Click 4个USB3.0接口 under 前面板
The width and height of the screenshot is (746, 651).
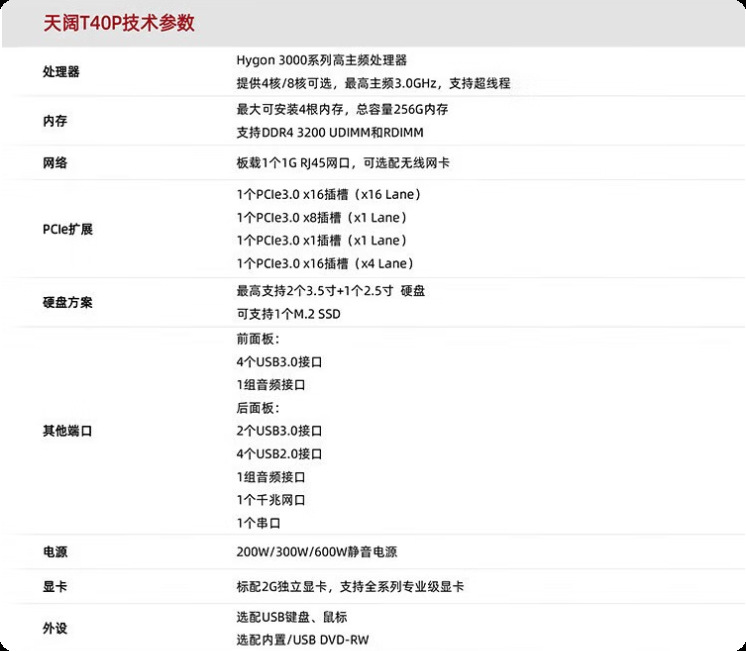[x=279, y=362]
